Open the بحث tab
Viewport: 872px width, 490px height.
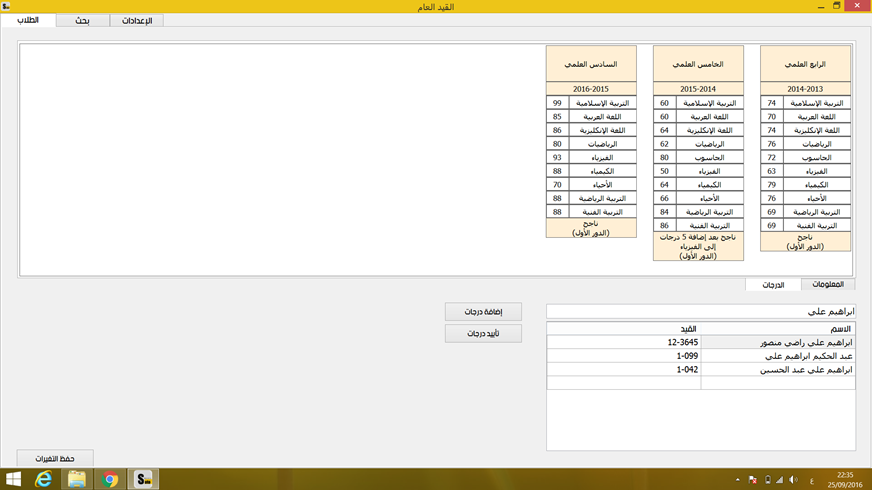point(82,20)
